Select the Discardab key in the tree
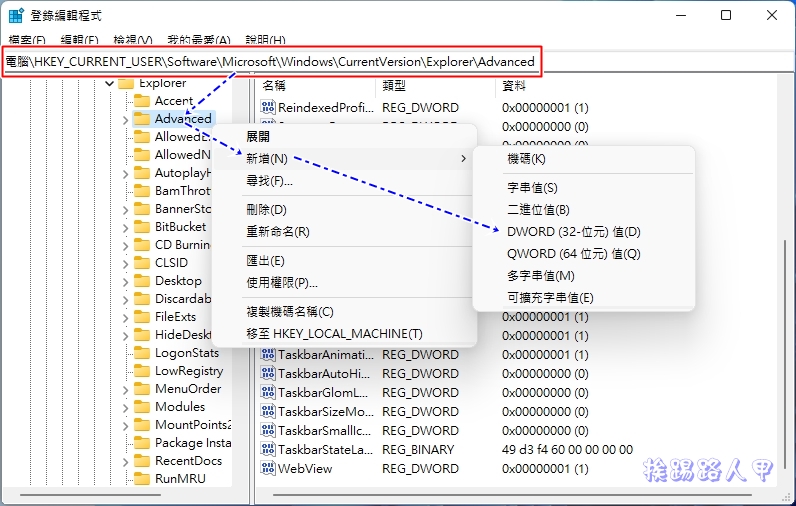 183,299
